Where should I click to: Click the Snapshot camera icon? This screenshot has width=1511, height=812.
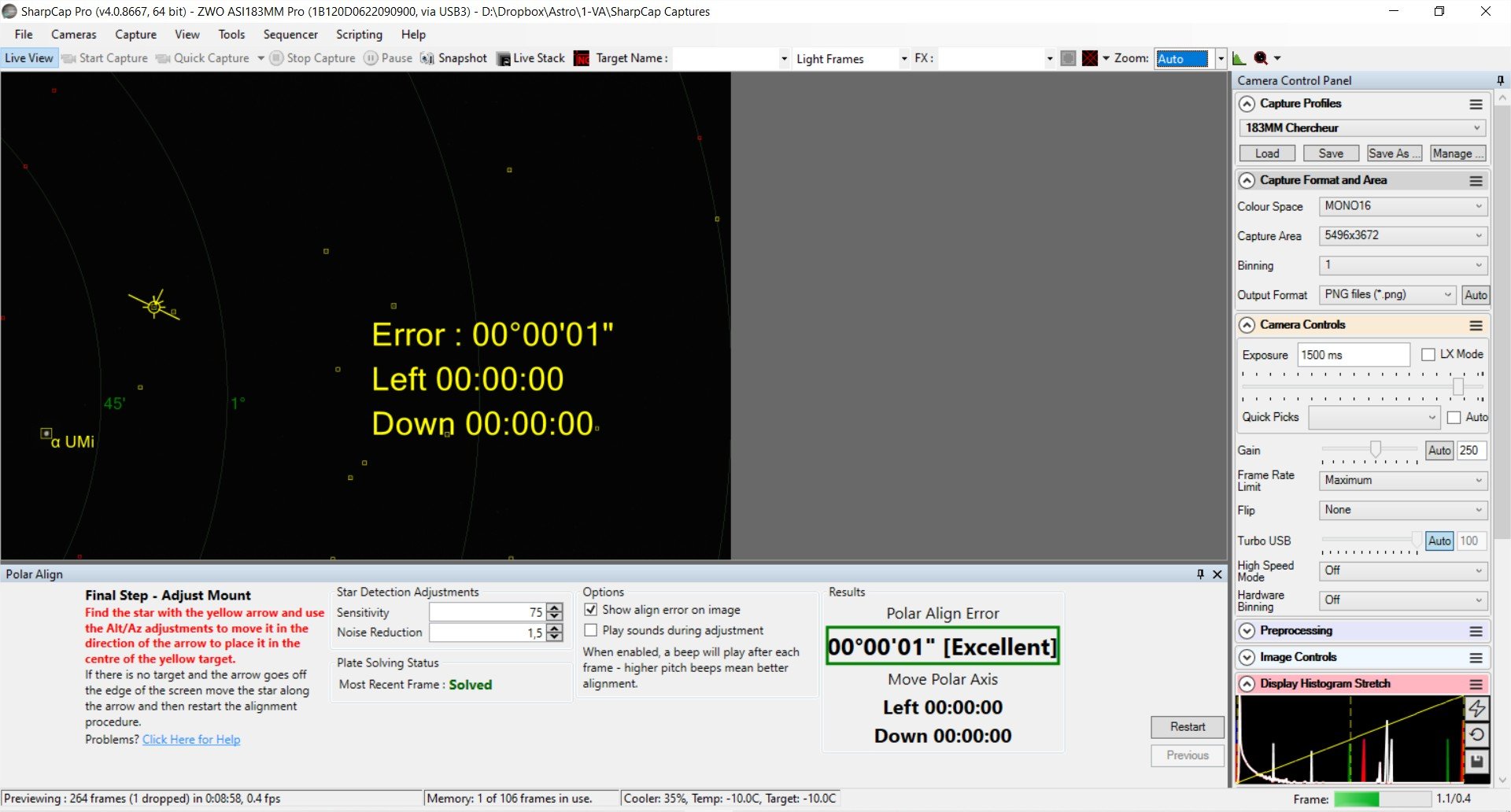coord(427,58)
